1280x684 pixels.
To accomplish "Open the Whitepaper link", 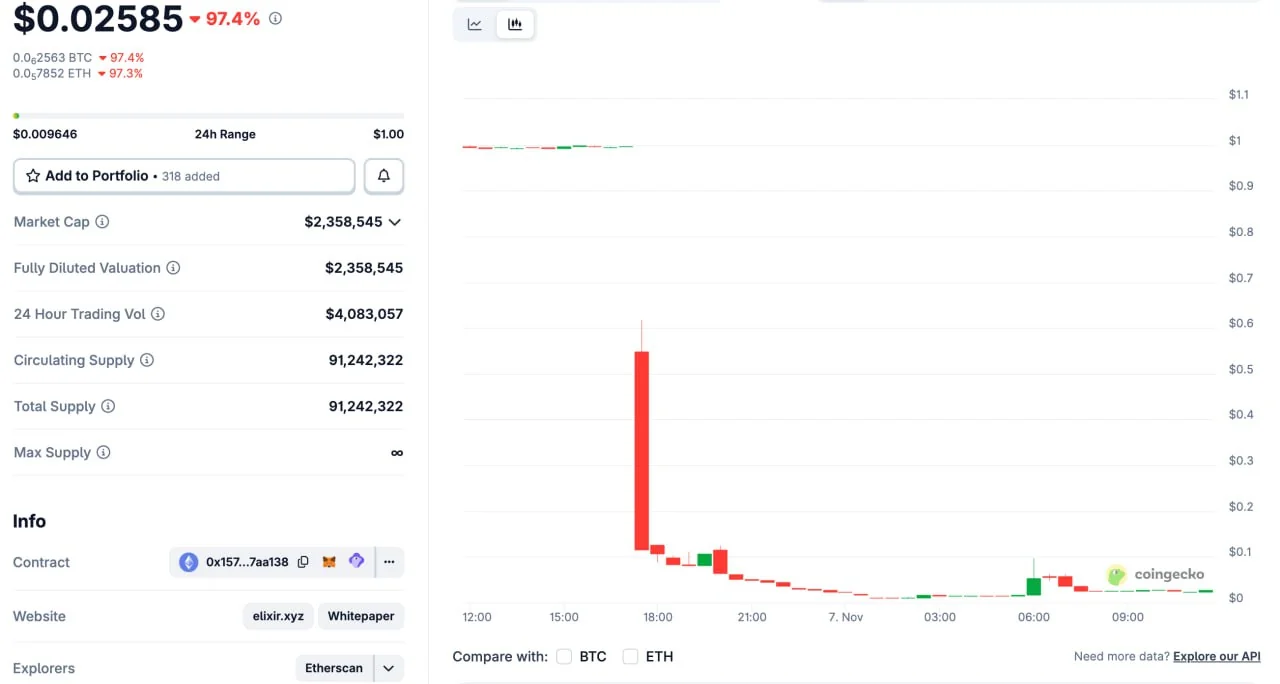I will (x=361, y=616).
